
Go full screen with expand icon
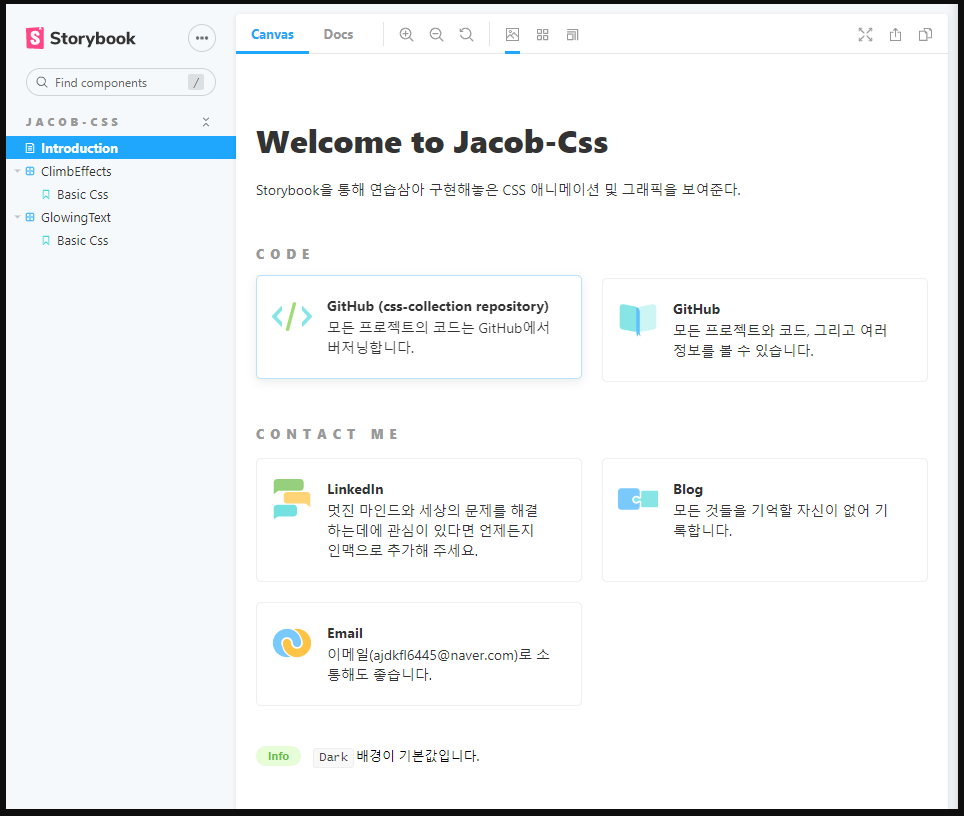coord(865,34)
